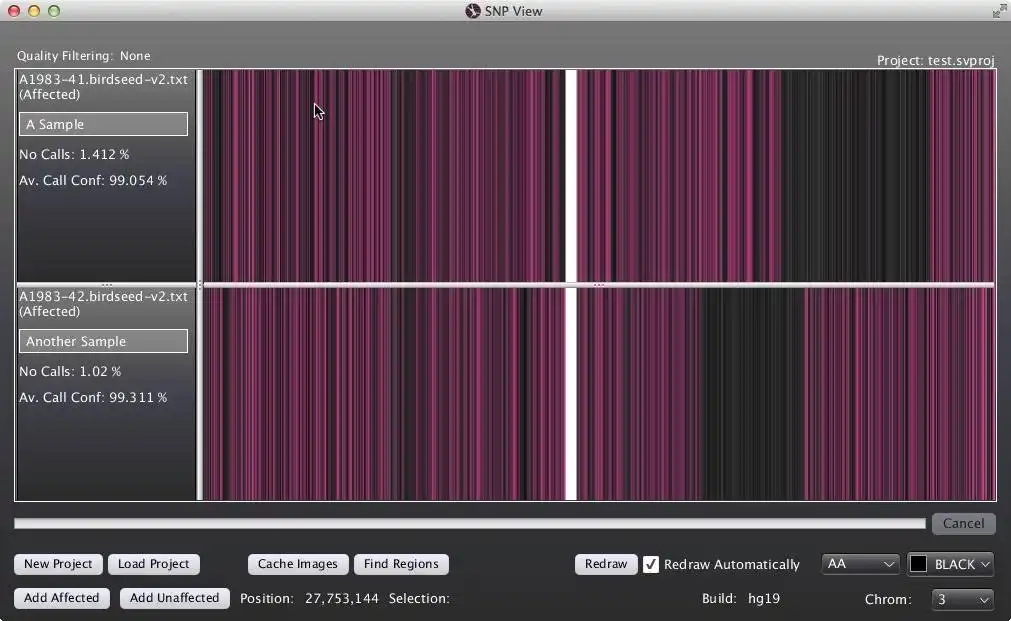Open the AA genotype dropdown

[x=861, y=564]
